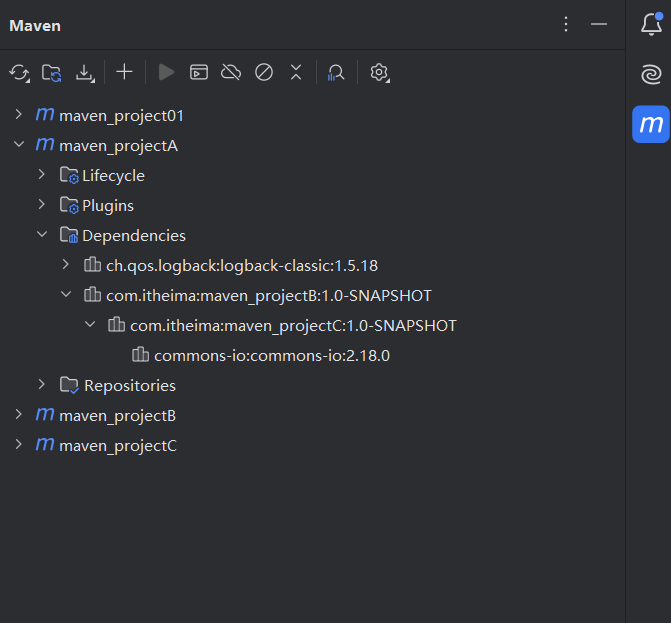Download sources and documentation icon

pos(85,73)
